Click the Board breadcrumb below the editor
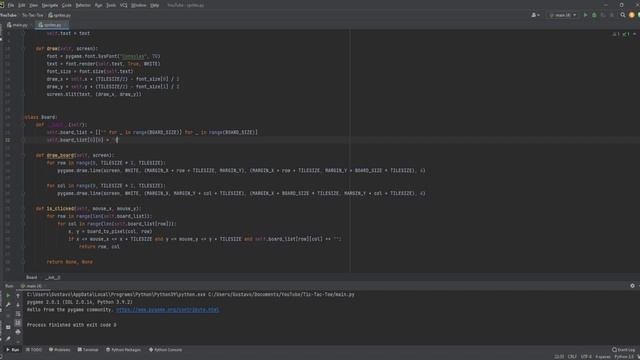 [31, 278]
